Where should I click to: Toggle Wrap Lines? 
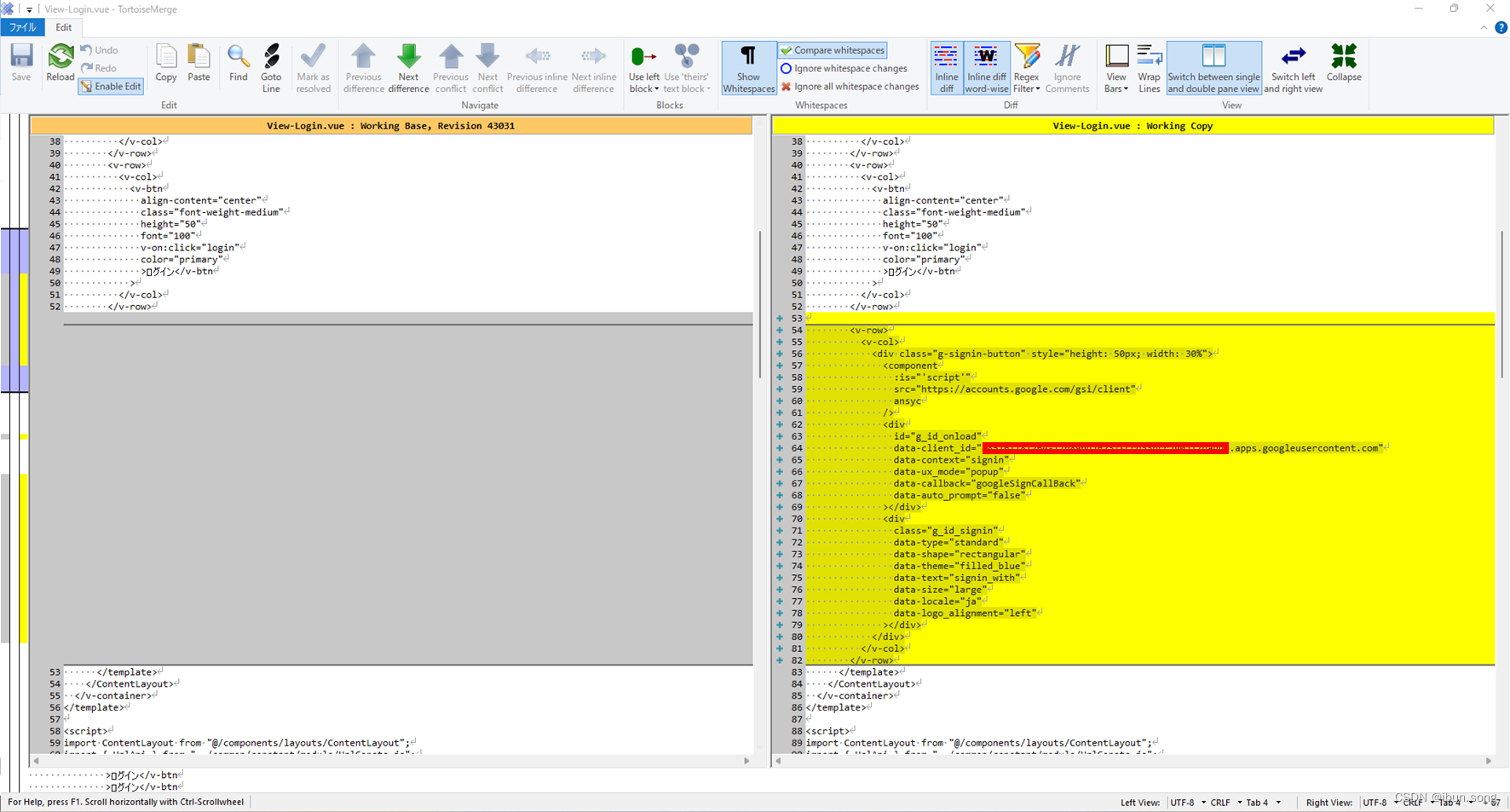tap(1149, 68)
